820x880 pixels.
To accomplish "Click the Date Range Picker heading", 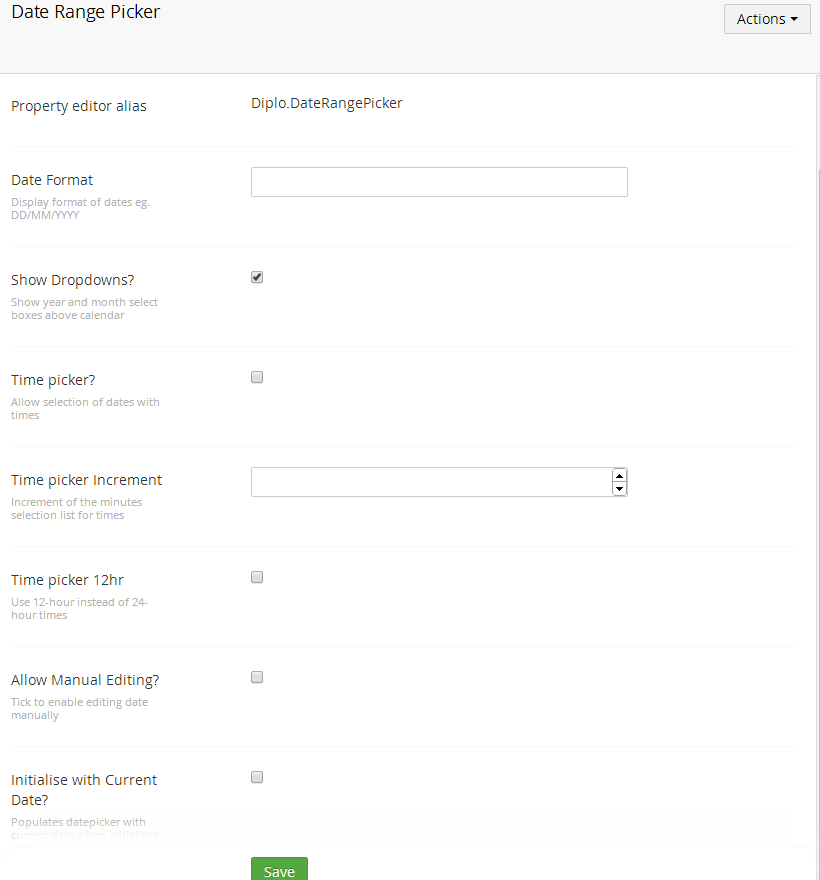I will 85,13.
